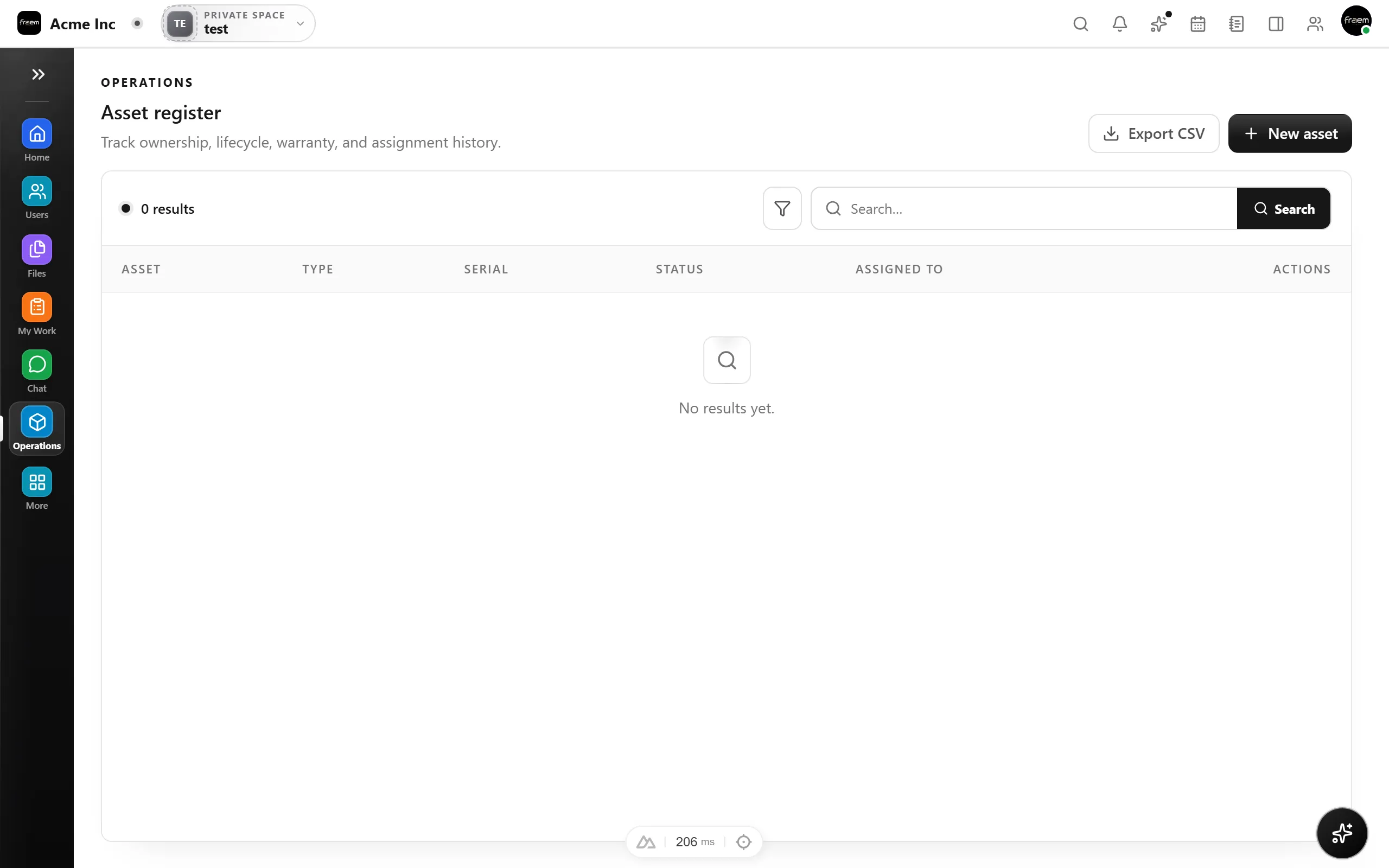Image resolution: width=1389 pixels, height=868 pixels.
Task: Click the devtools inspector target icon
Action: coord(743,841)
